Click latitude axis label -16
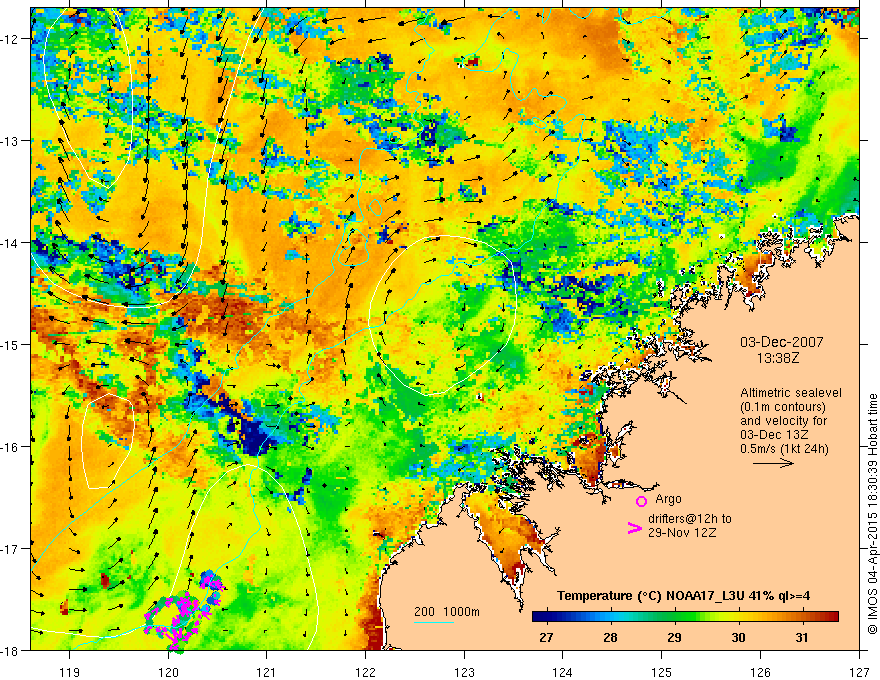The image size is (880, 680). pyautogui.click(x=10, y=447)
